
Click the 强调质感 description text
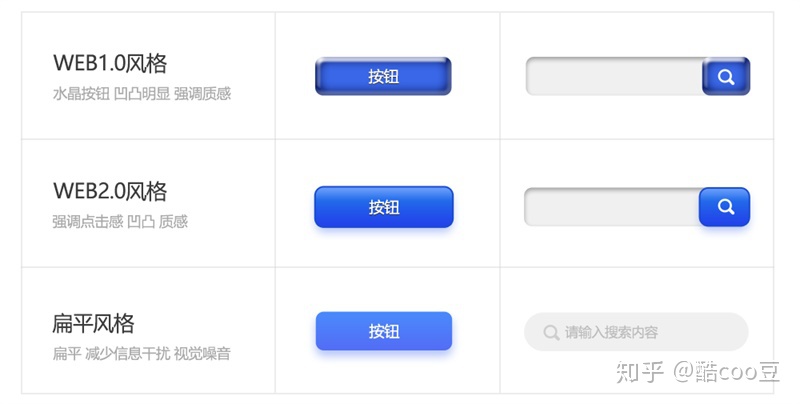tap(203, 94)
